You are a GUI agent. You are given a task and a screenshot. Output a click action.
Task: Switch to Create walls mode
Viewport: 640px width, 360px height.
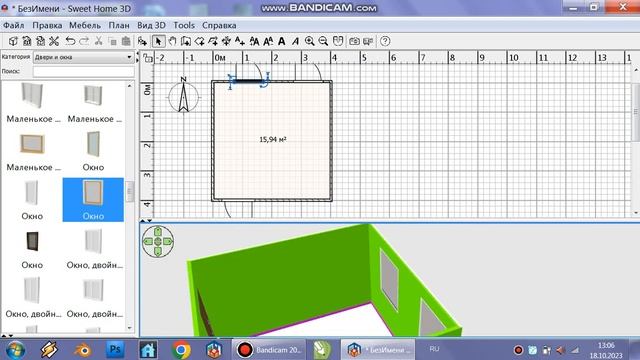click(x=186, y=41)
